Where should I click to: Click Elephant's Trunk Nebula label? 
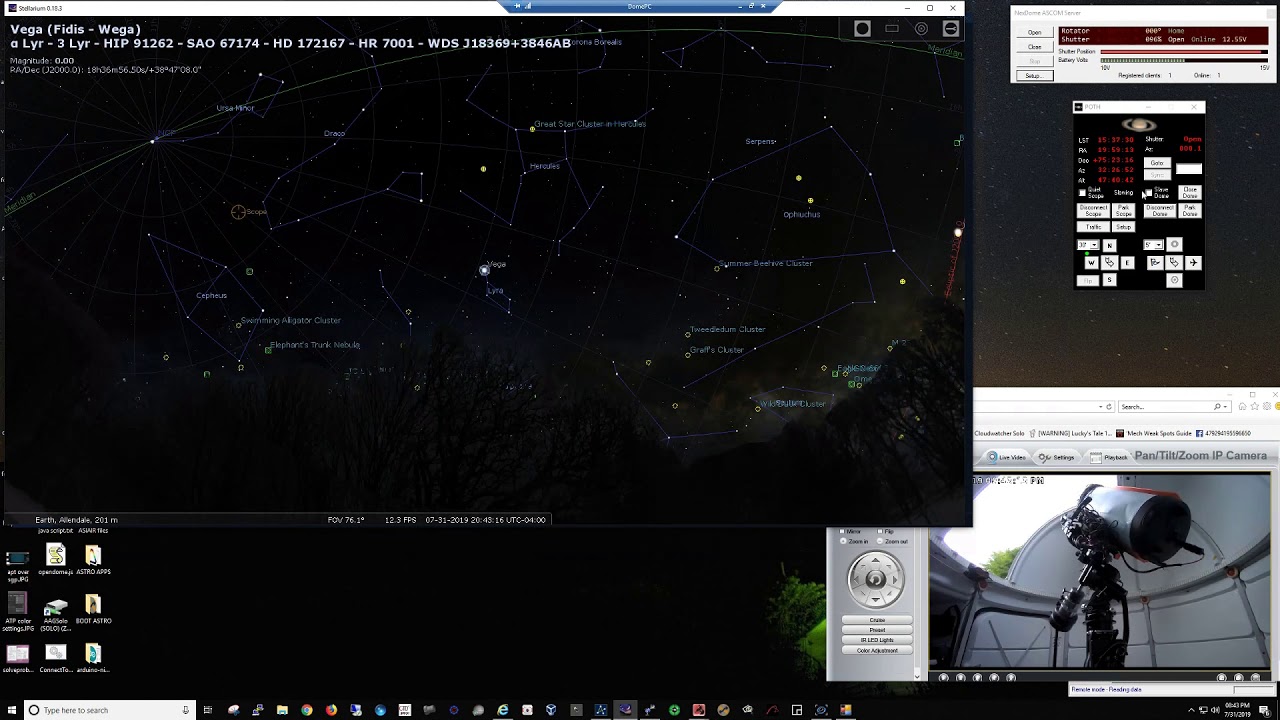(315, 345)
